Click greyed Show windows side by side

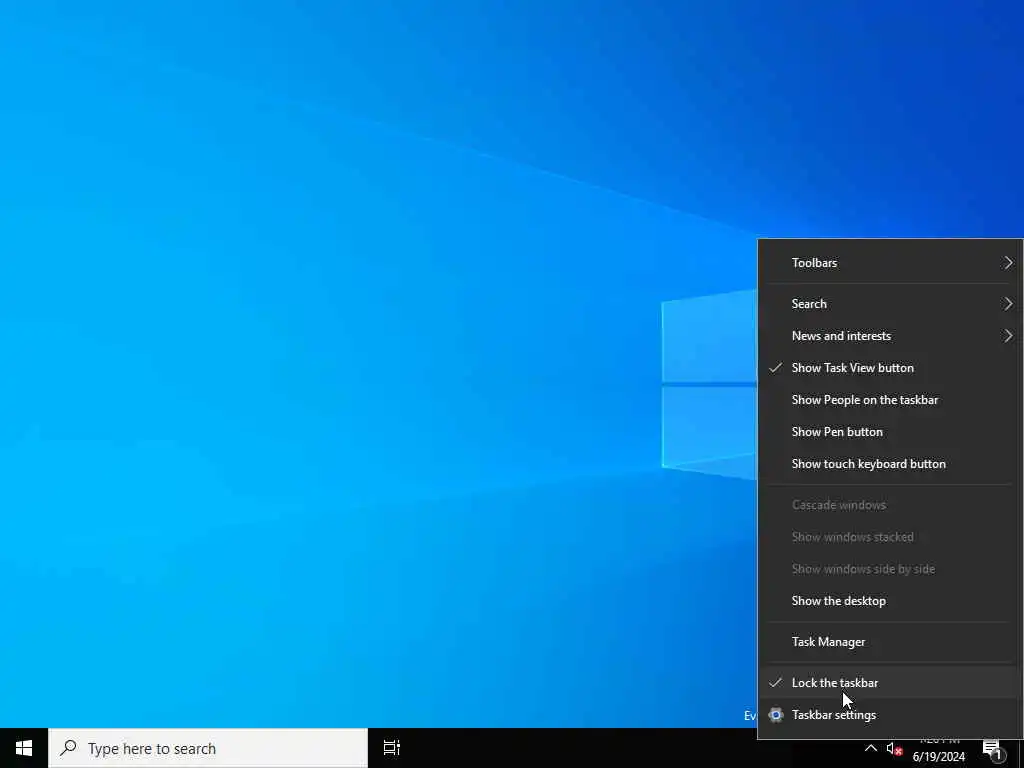point(890,569)
